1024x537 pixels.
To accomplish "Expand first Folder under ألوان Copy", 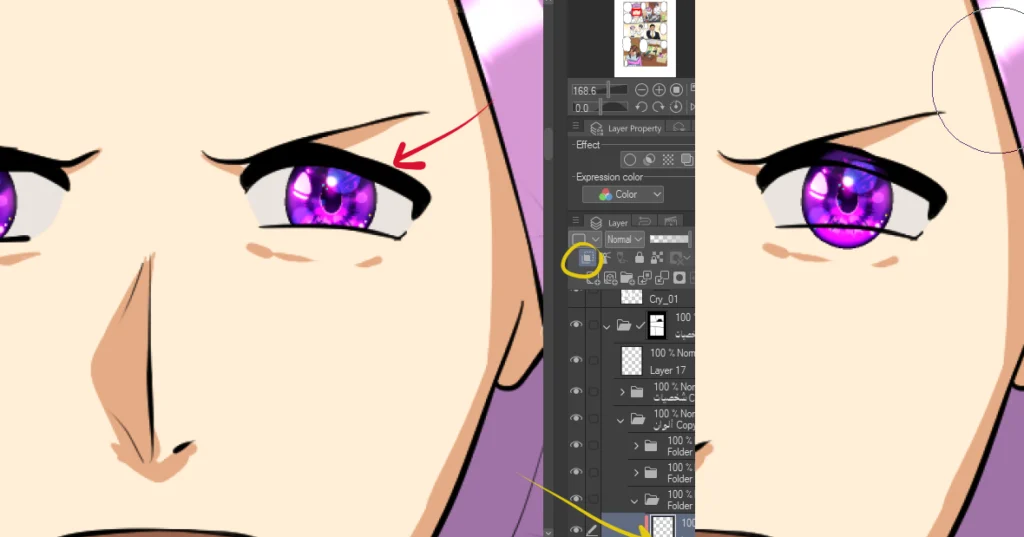I will point(636,446).
